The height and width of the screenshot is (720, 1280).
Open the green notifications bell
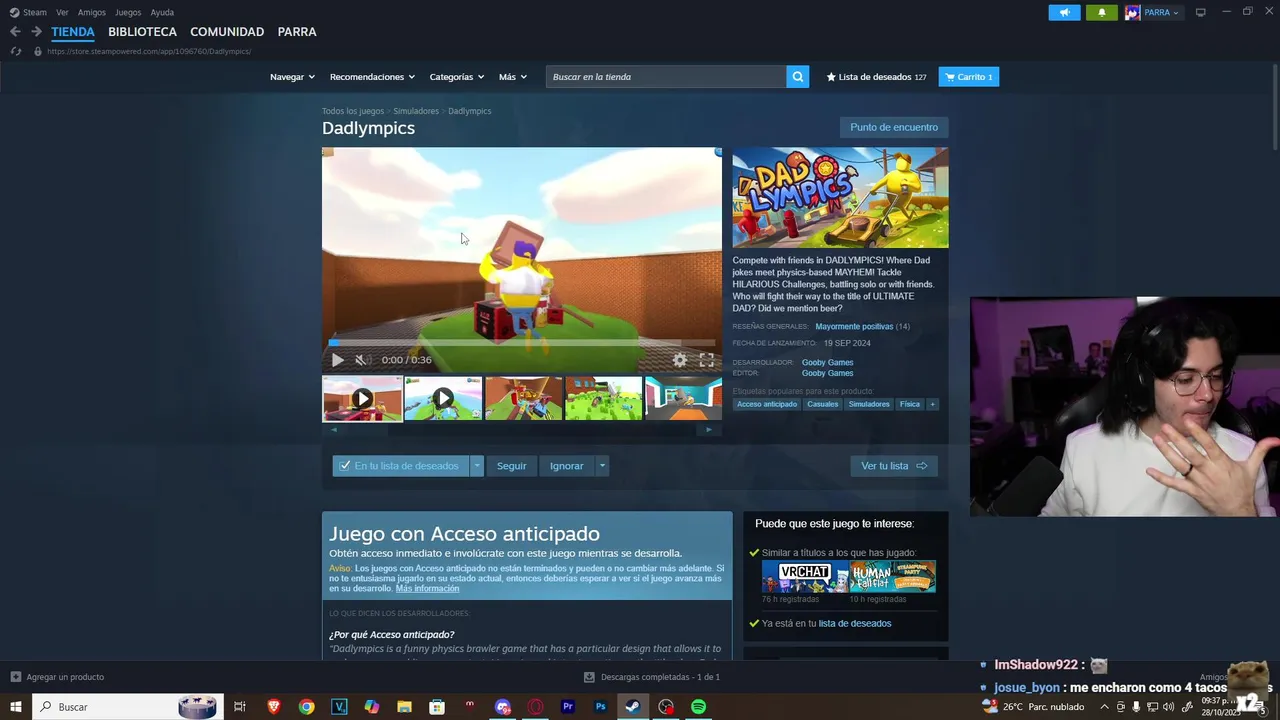click(x=1102, y=12)
